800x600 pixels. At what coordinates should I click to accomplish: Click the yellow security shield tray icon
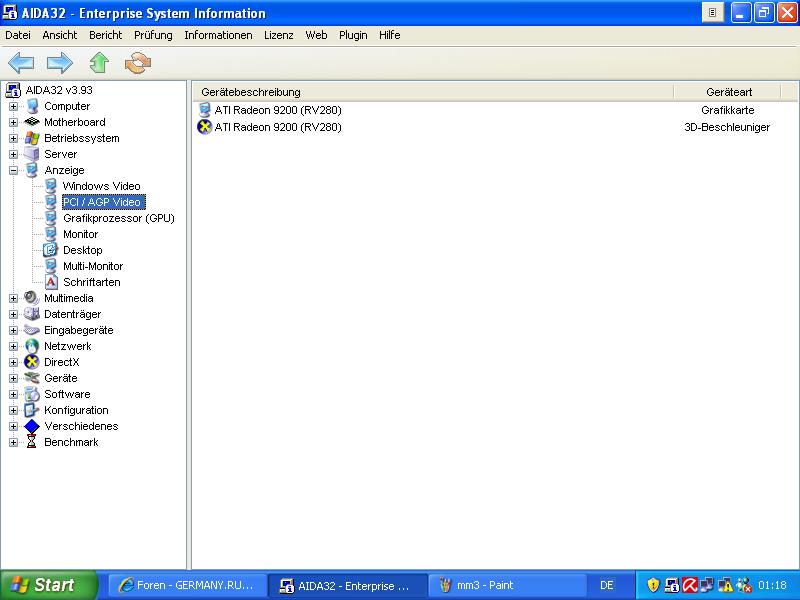coord(653,585)
